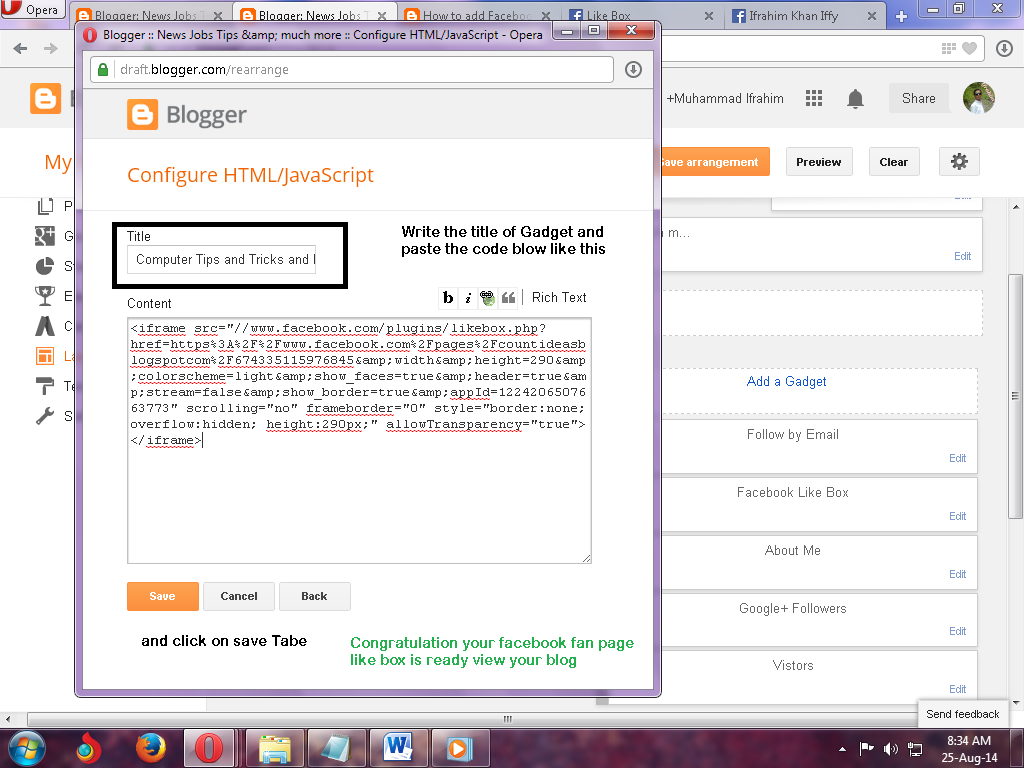Open the Stats pie chart sidebar icon

(45, 266)
